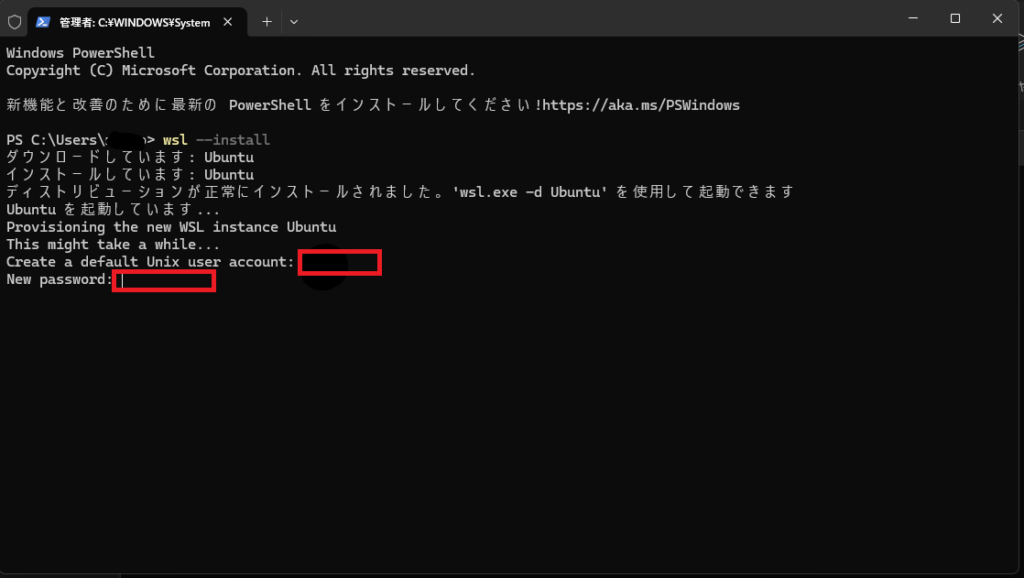This screenshot has width=1024, height=578.
Task: Click 'インストールしています: Ubuntu' line
Action: tap(130, 174)
